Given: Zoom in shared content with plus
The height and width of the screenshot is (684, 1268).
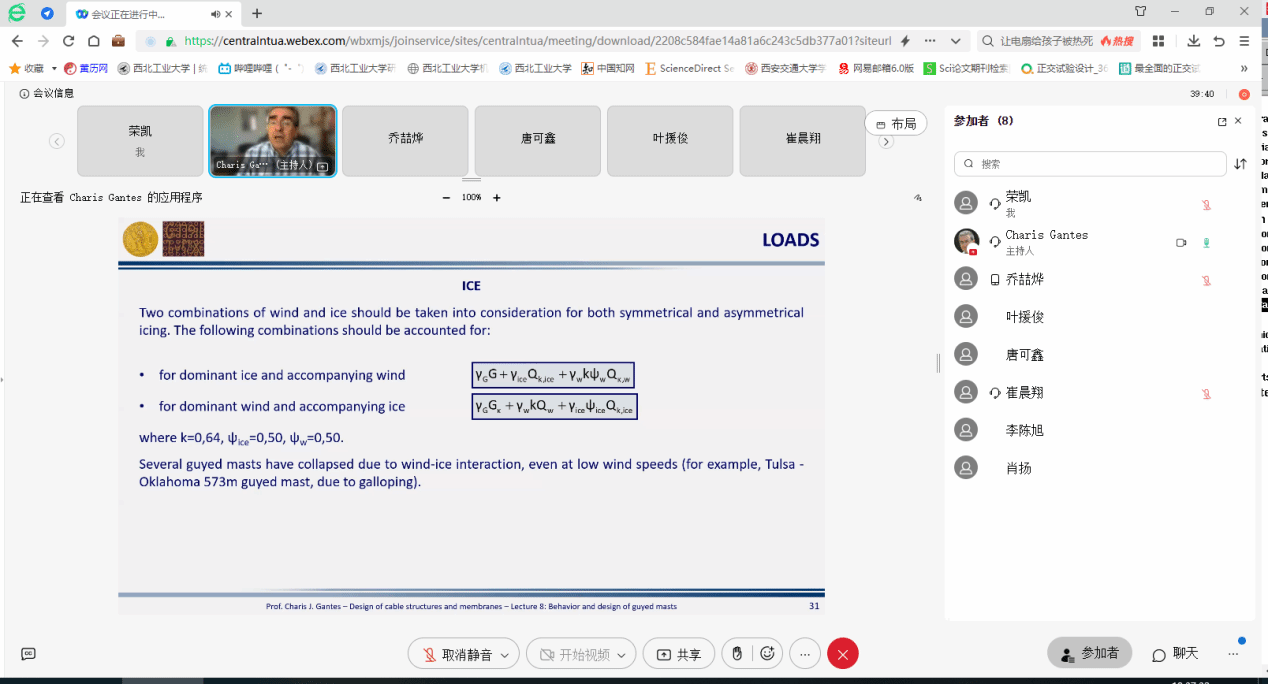Looking at the screenshot, I should tap(496, 198).
